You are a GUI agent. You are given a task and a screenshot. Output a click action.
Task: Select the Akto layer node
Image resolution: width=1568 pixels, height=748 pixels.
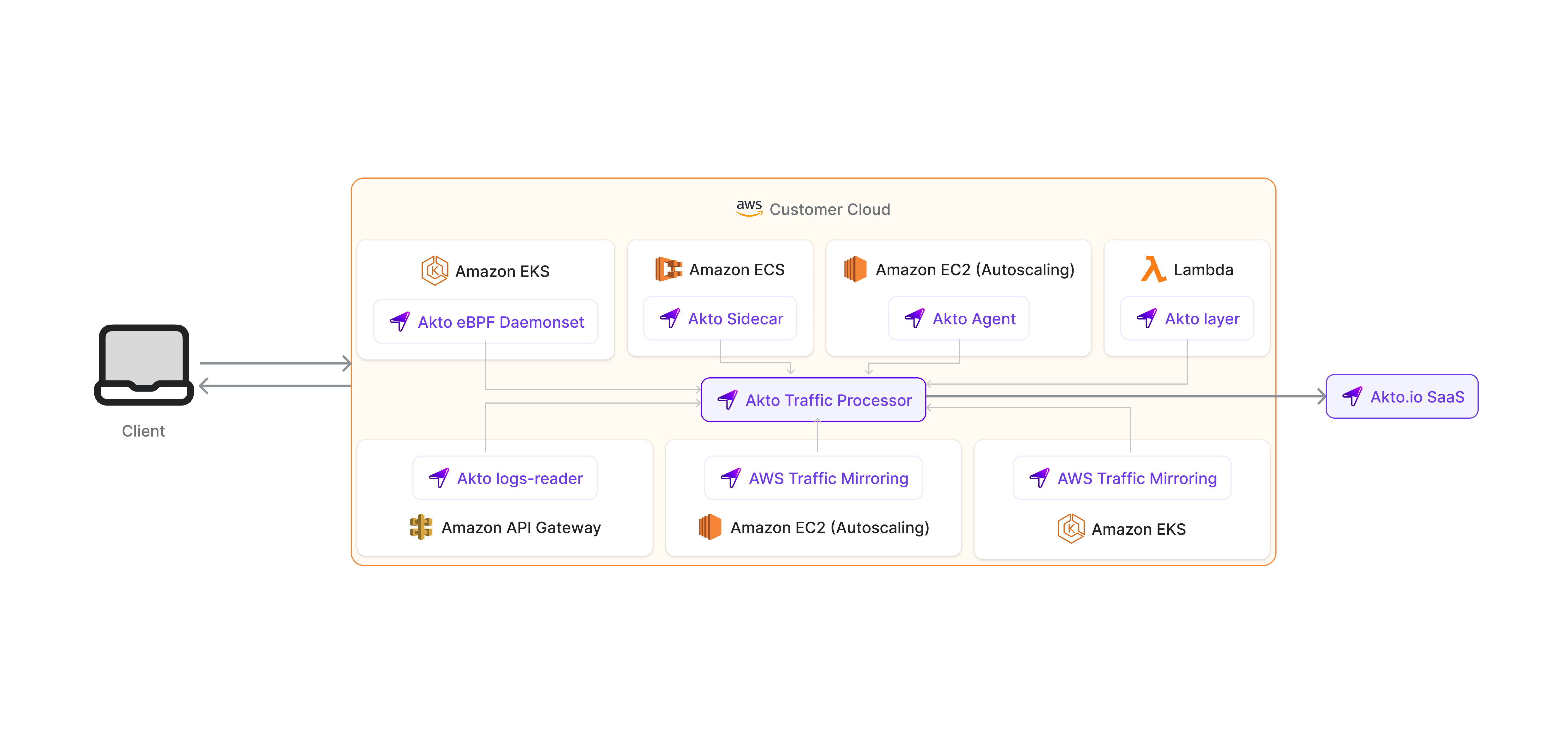(1187, 318)
